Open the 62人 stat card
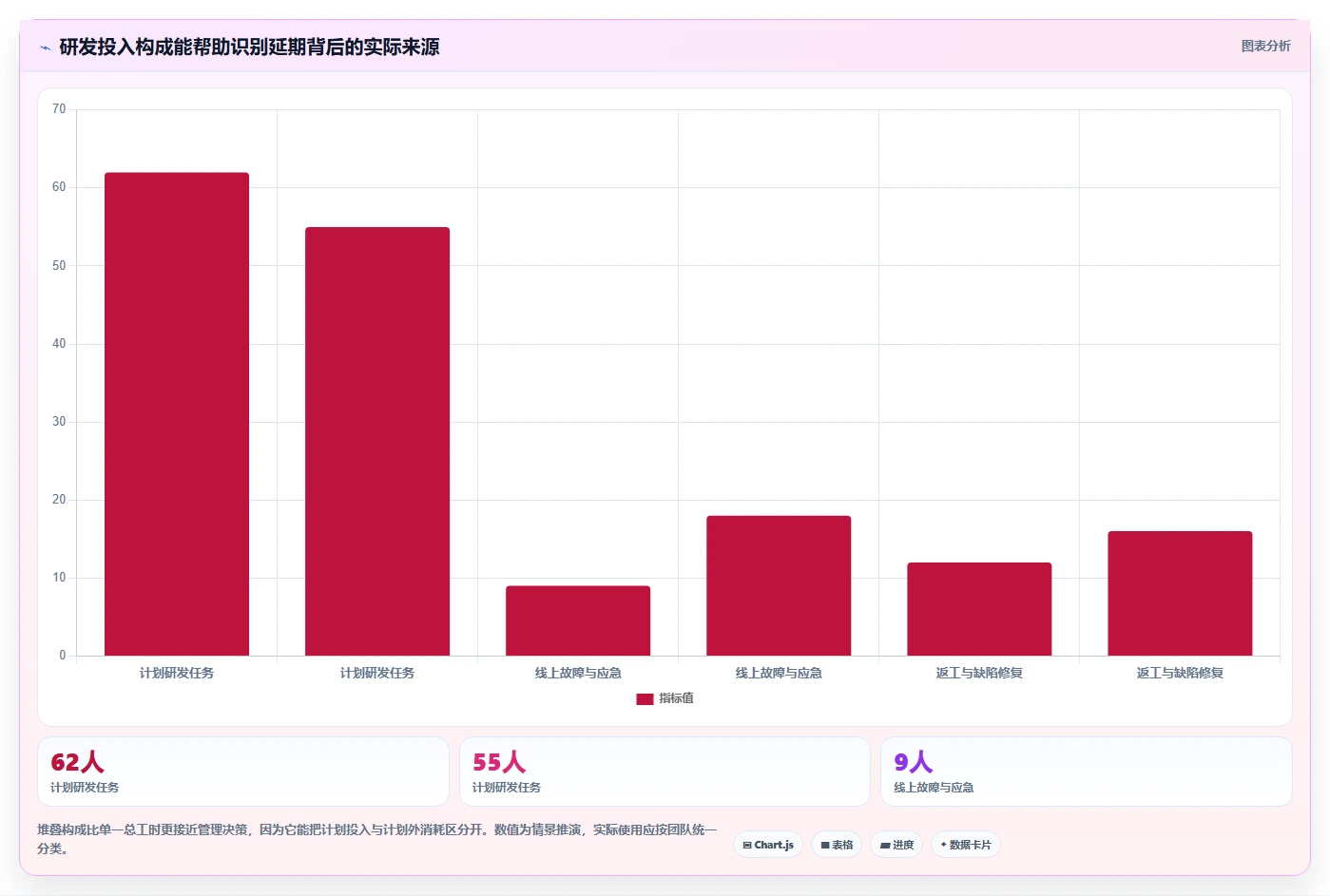1330x896 pixels. pos(243,772)
